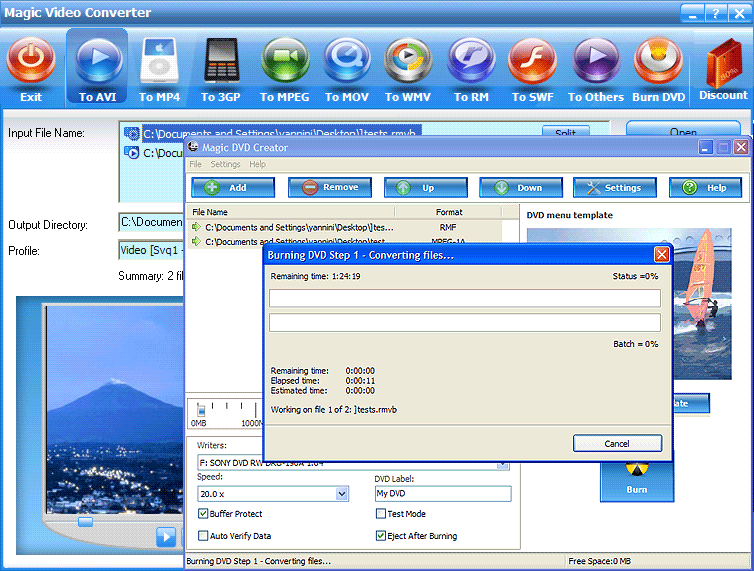The image size is (754, 571).
Task: Open the Burn DVD tool icon
Action: tap(658, 62)
